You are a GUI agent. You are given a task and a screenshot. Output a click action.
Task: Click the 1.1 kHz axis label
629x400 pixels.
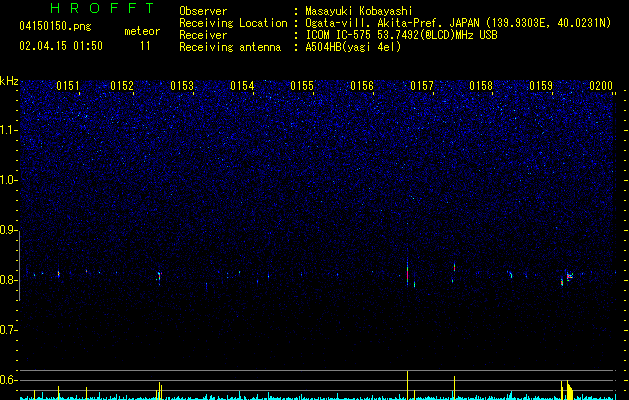click(9, 130)
